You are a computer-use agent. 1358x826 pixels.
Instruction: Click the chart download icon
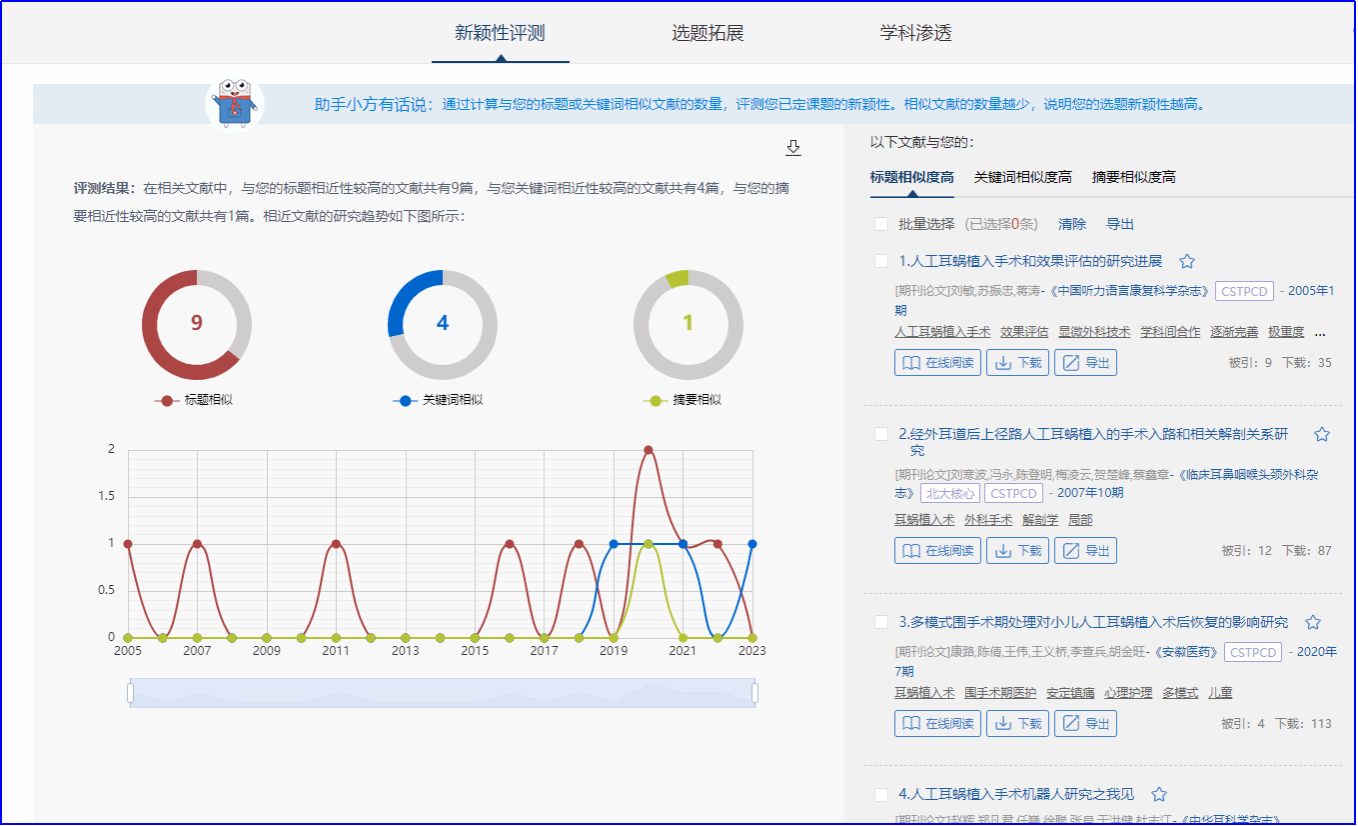pyautogui.click(x=793, y=148)
